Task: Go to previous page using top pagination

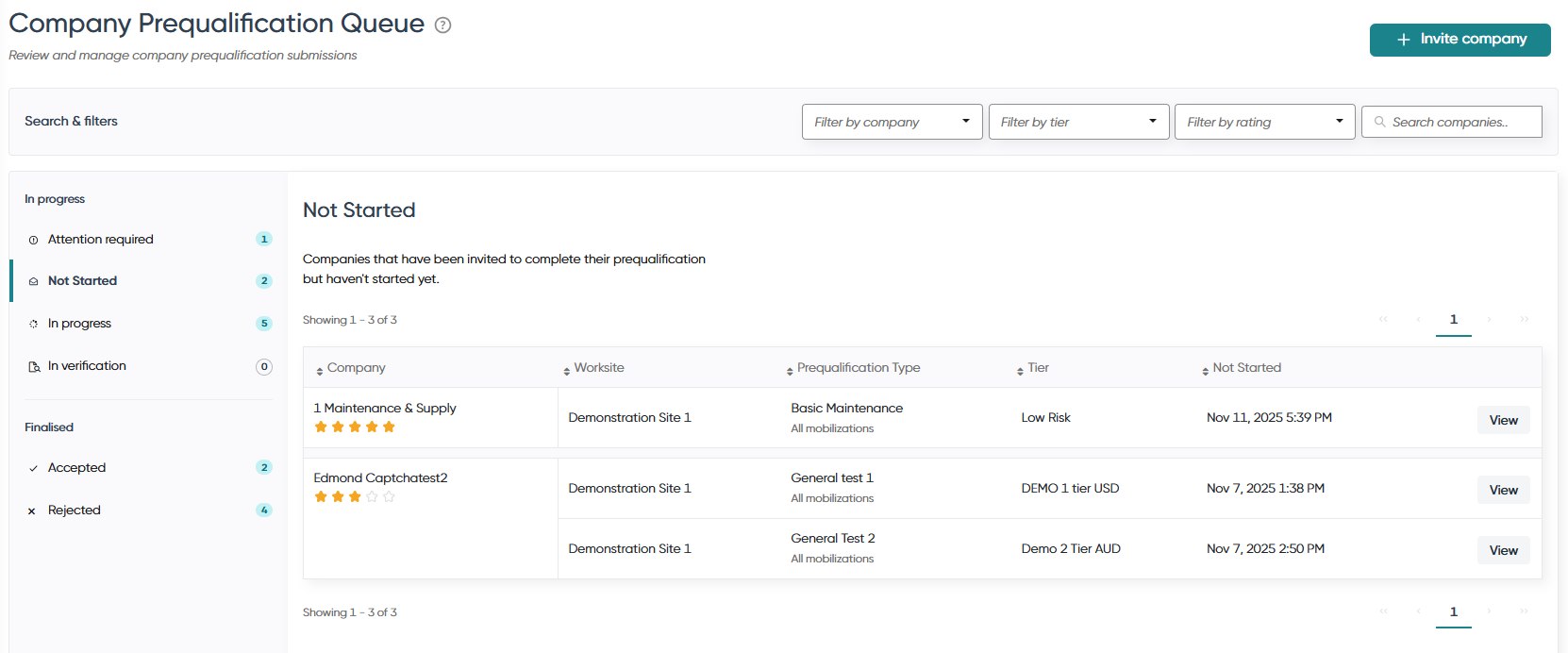Action: pos(1418,319)
